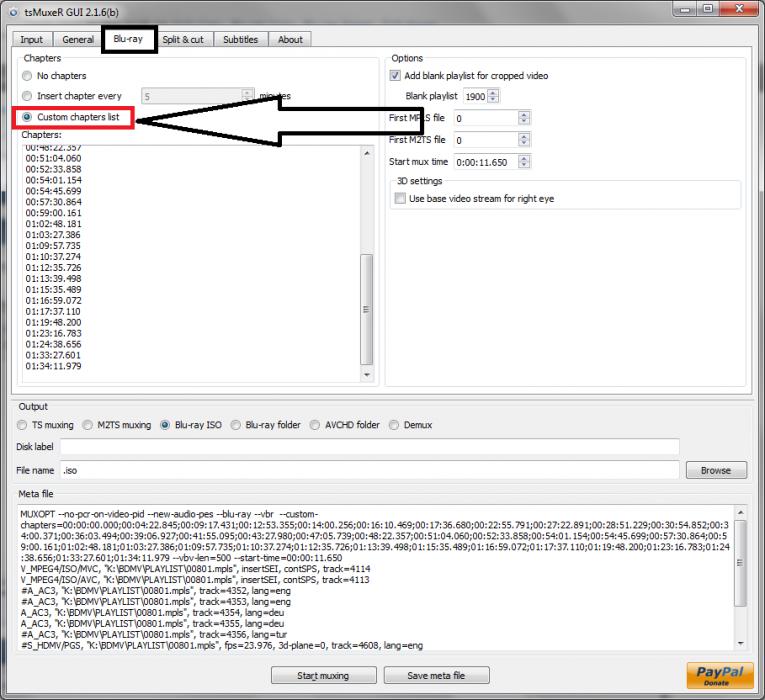This screenshot has height=700, width=765.
Task: Increase Blank playlist number with spinner
Action: pos(493,93)
